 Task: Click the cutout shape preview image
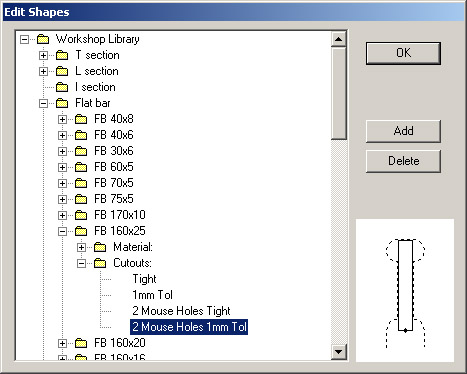[405, 290]
